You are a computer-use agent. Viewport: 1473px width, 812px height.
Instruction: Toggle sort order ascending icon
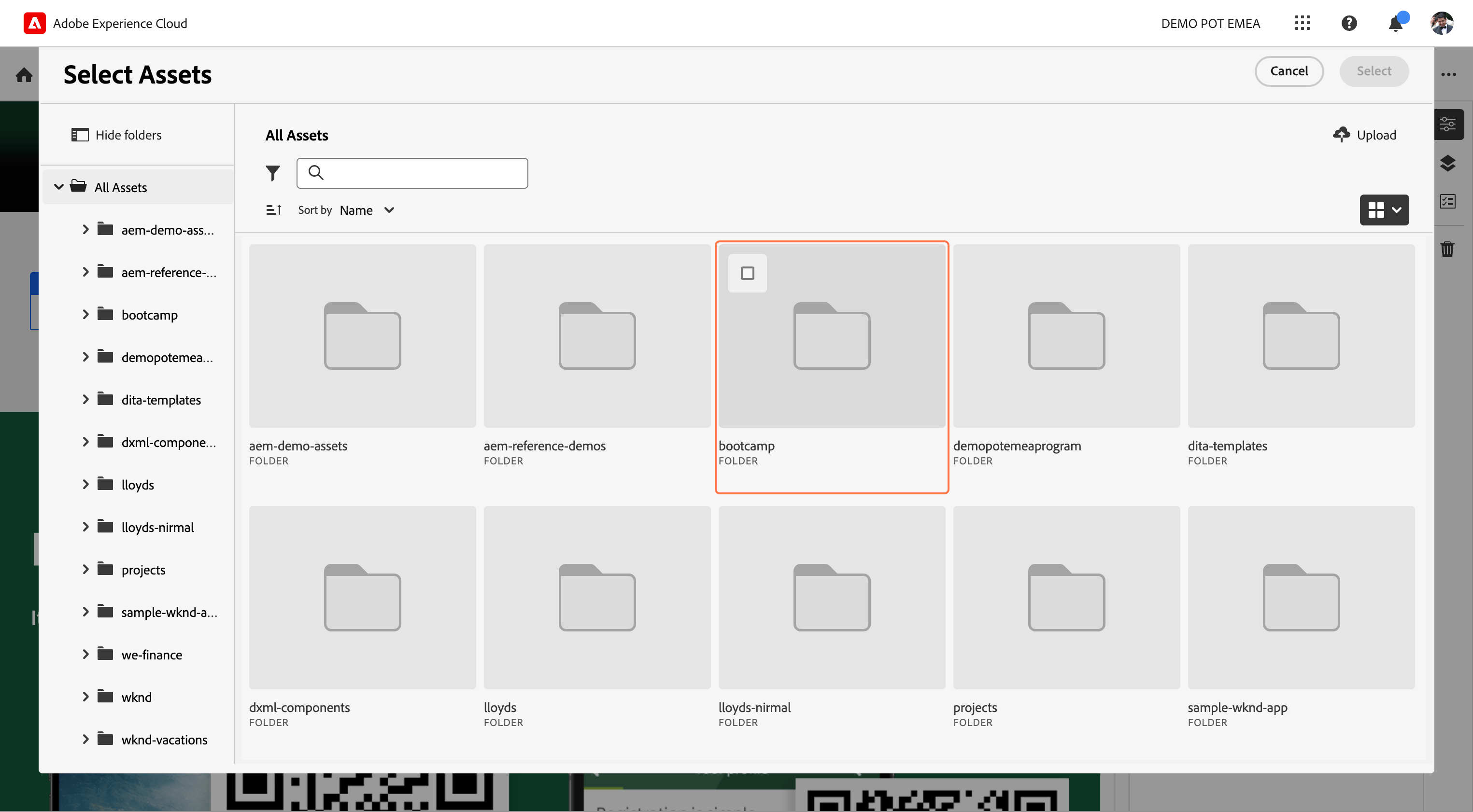pos(274,210)
